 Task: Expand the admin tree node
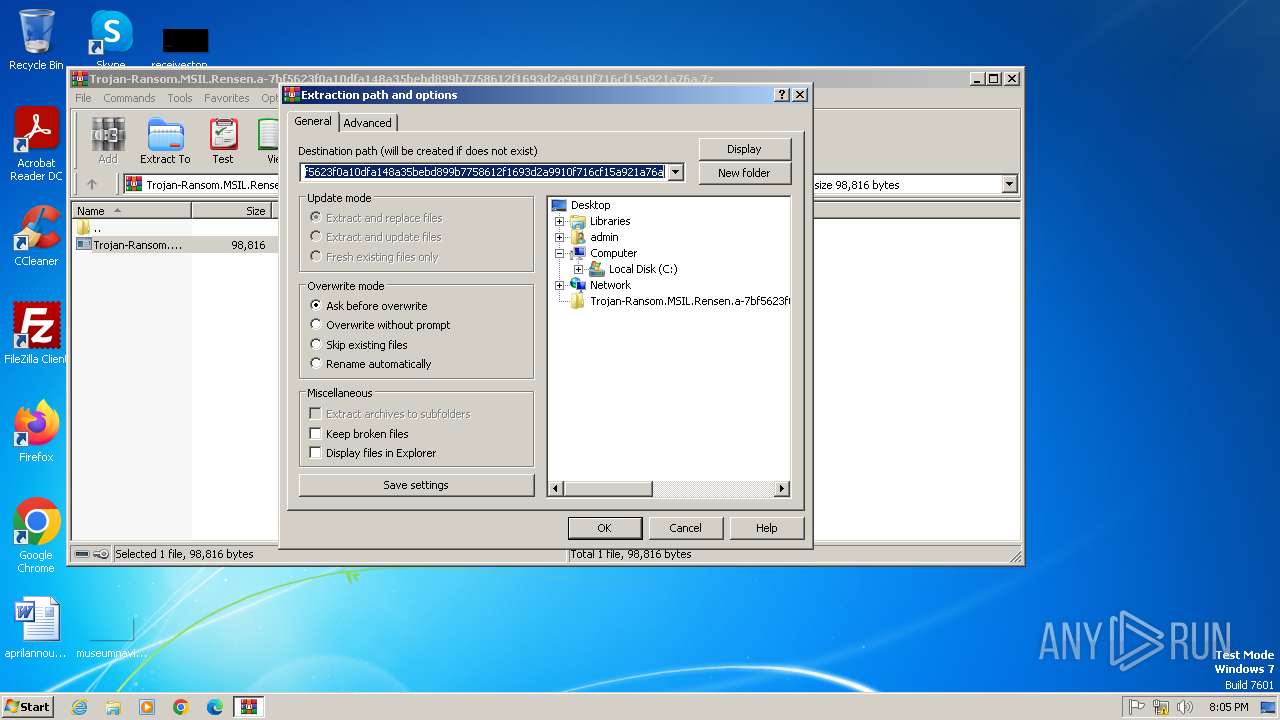pyautogui.click(x=560, y=237)
